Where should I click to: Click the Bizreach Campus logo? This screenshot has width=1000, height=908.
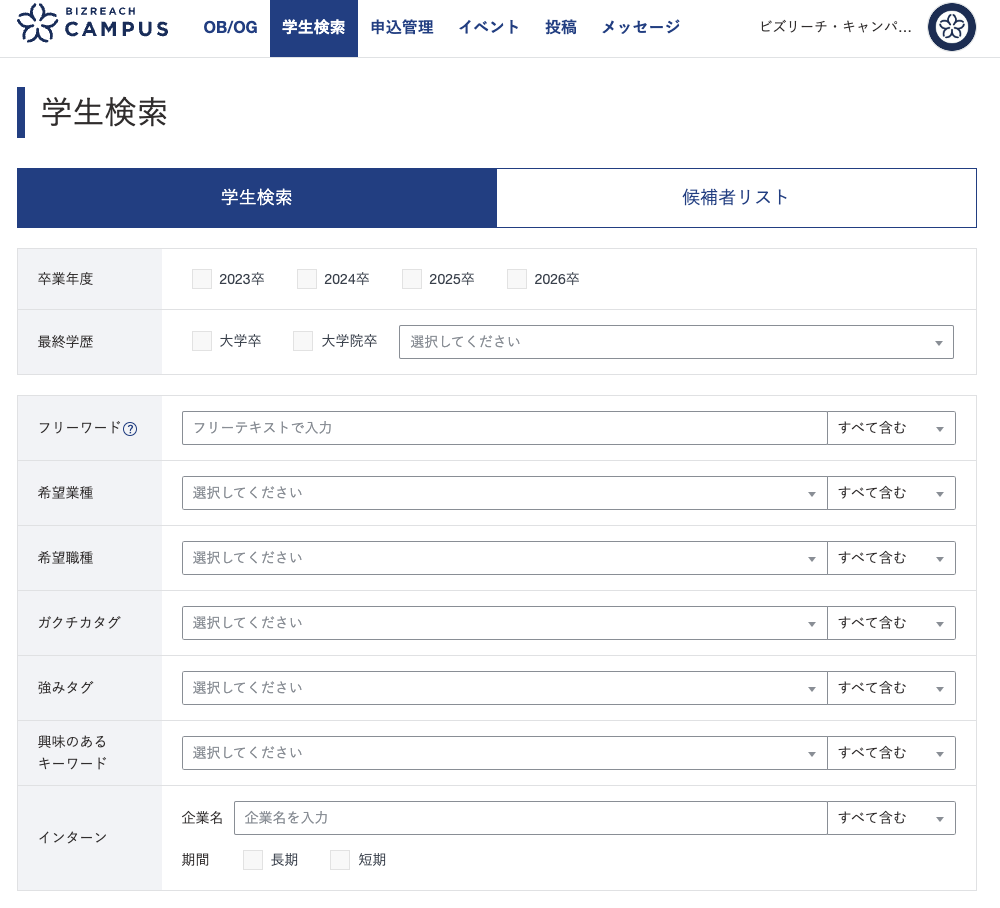pos(93,23)
